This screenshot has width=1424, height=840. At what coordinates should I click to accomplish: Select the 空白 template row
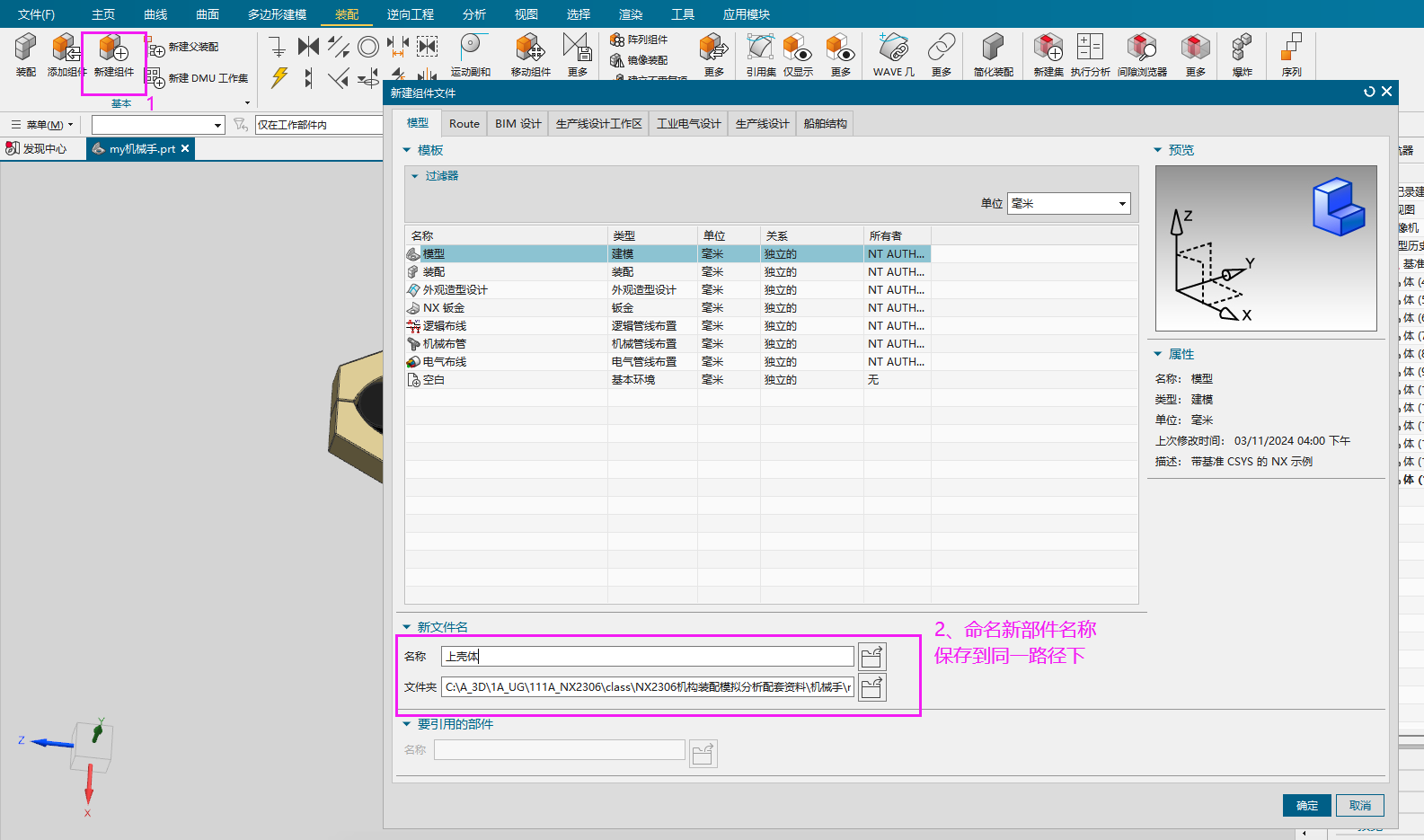click(x=668, y=380)
